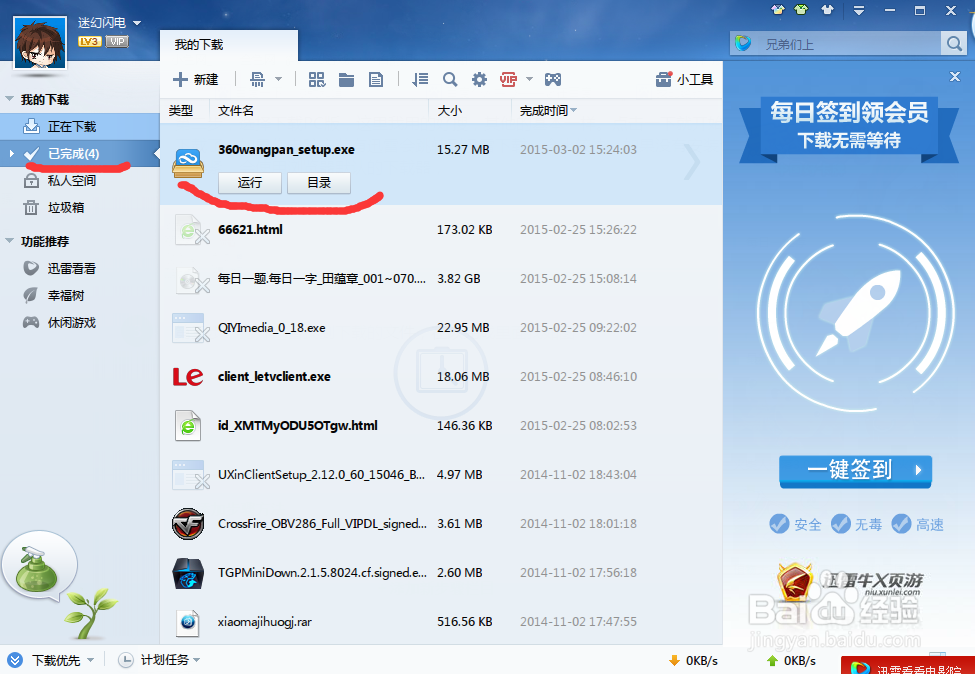Select 已完成(4) in the sidebar
This screenshot has width=975, height=674.
pos(80,154)
